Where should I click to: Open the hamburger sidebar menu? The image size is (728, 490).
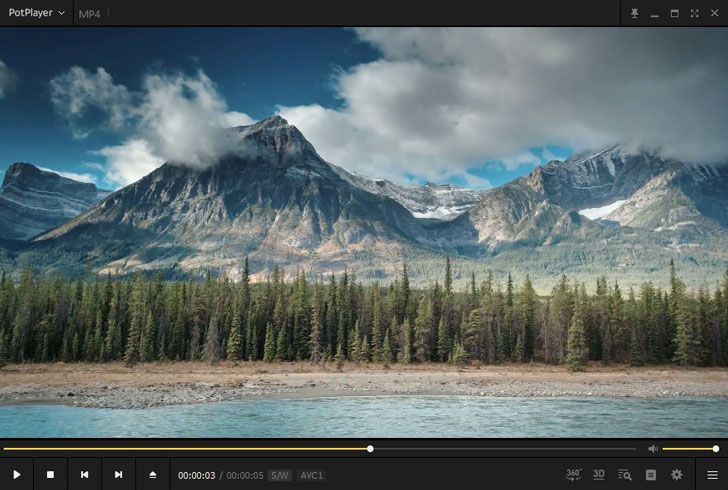712,474
